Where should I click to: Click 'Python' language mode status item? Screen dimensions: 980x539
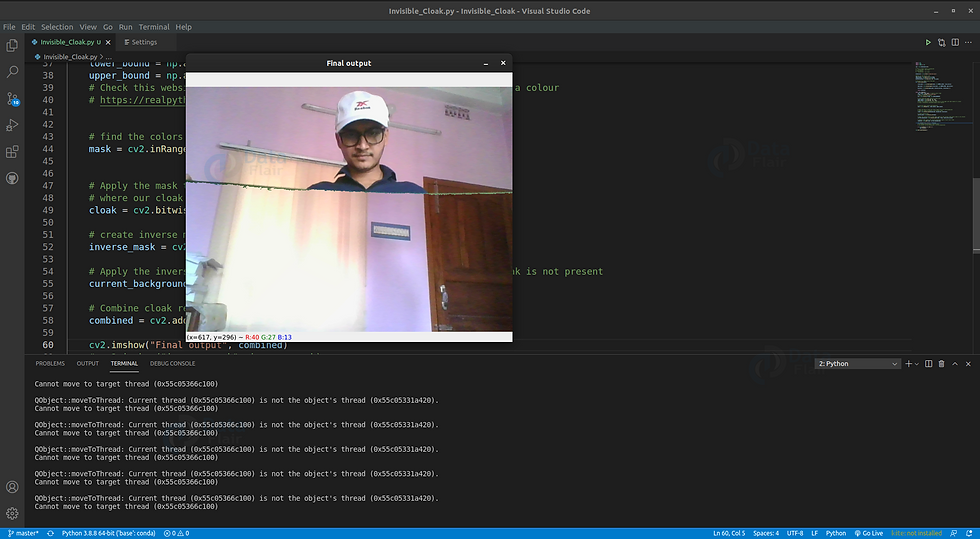836,533
